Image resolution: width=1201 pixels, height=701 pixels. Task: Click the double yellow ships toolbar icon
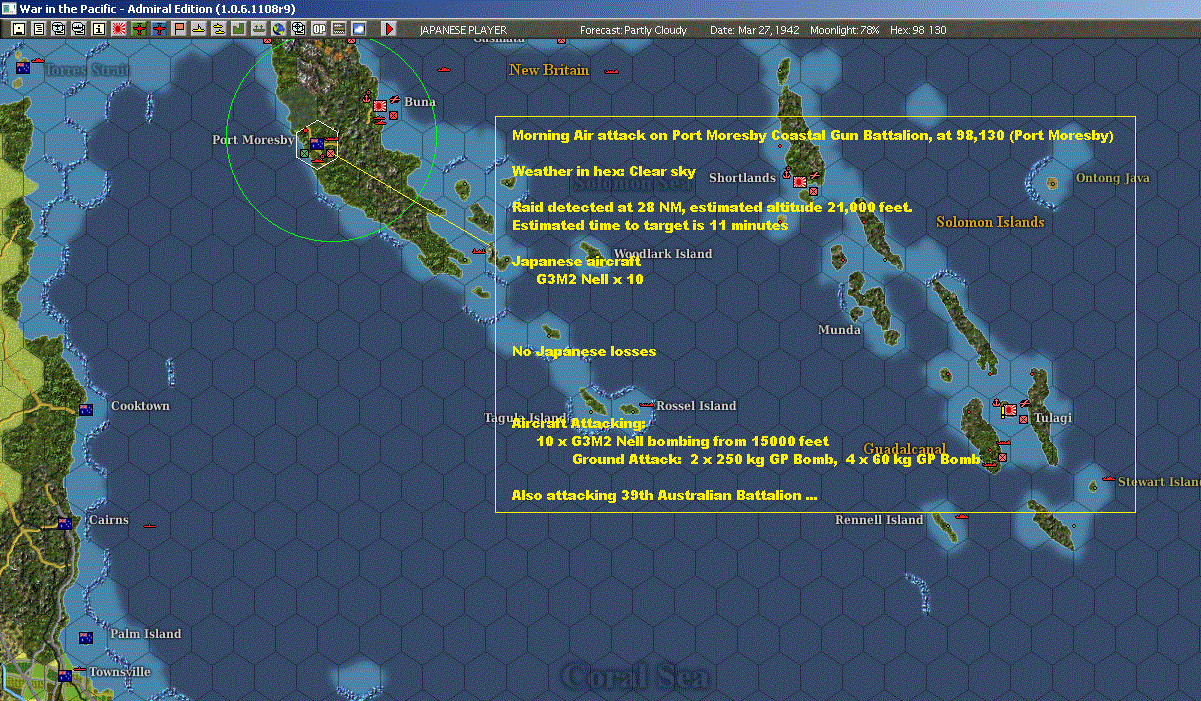218,29
